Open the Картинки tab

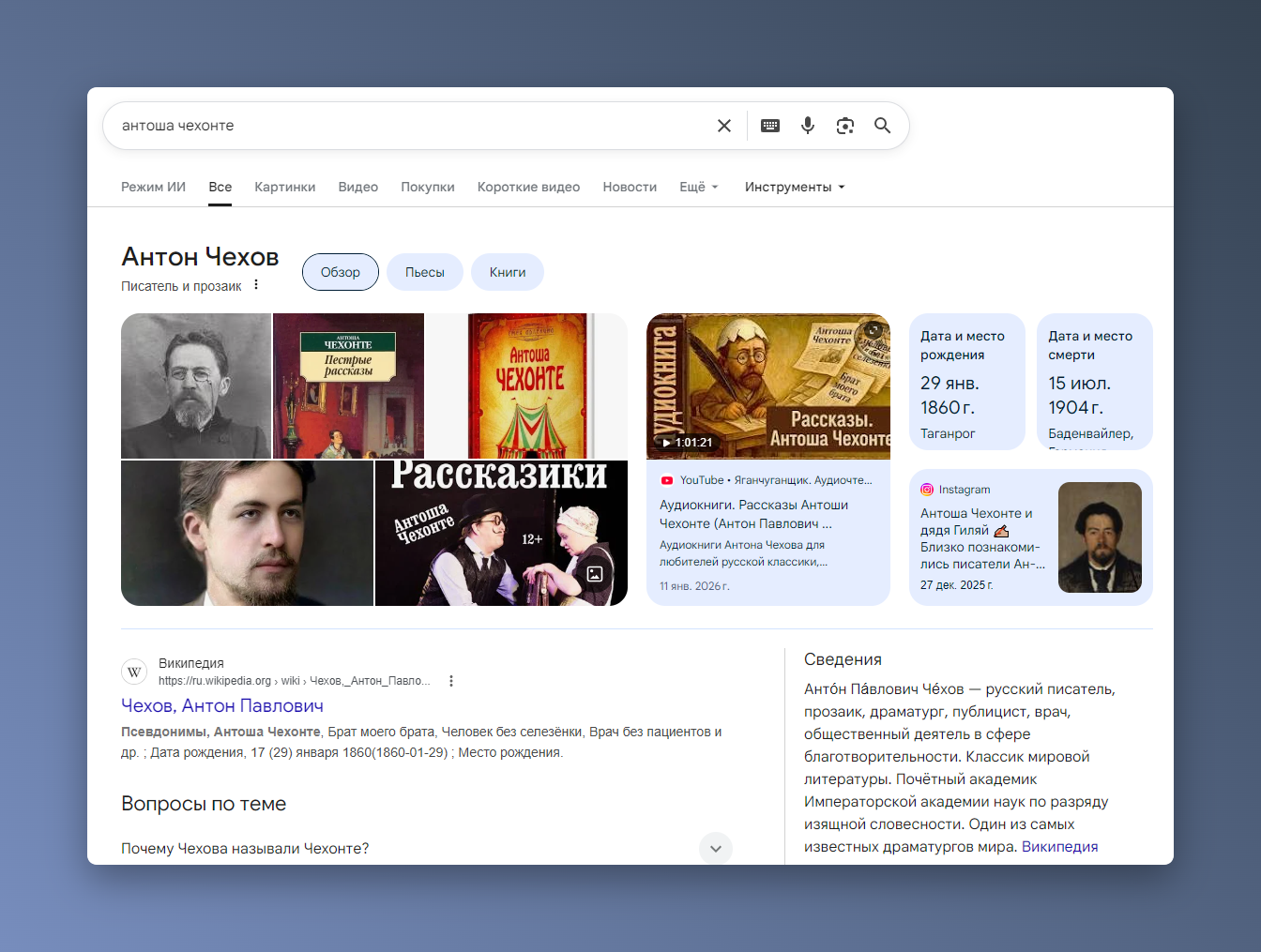point(285,187)
